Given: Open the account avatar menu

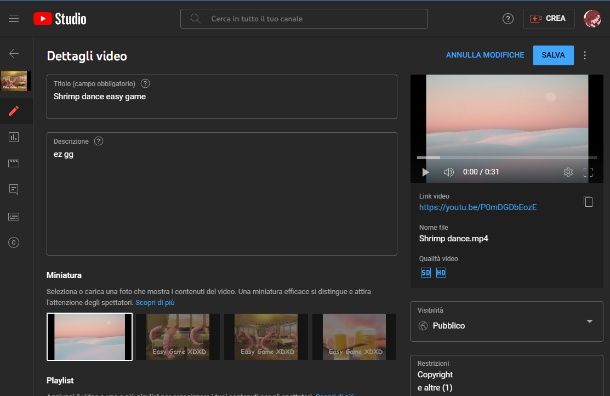Looking at the screenshot, I should [x=592, y=18].
